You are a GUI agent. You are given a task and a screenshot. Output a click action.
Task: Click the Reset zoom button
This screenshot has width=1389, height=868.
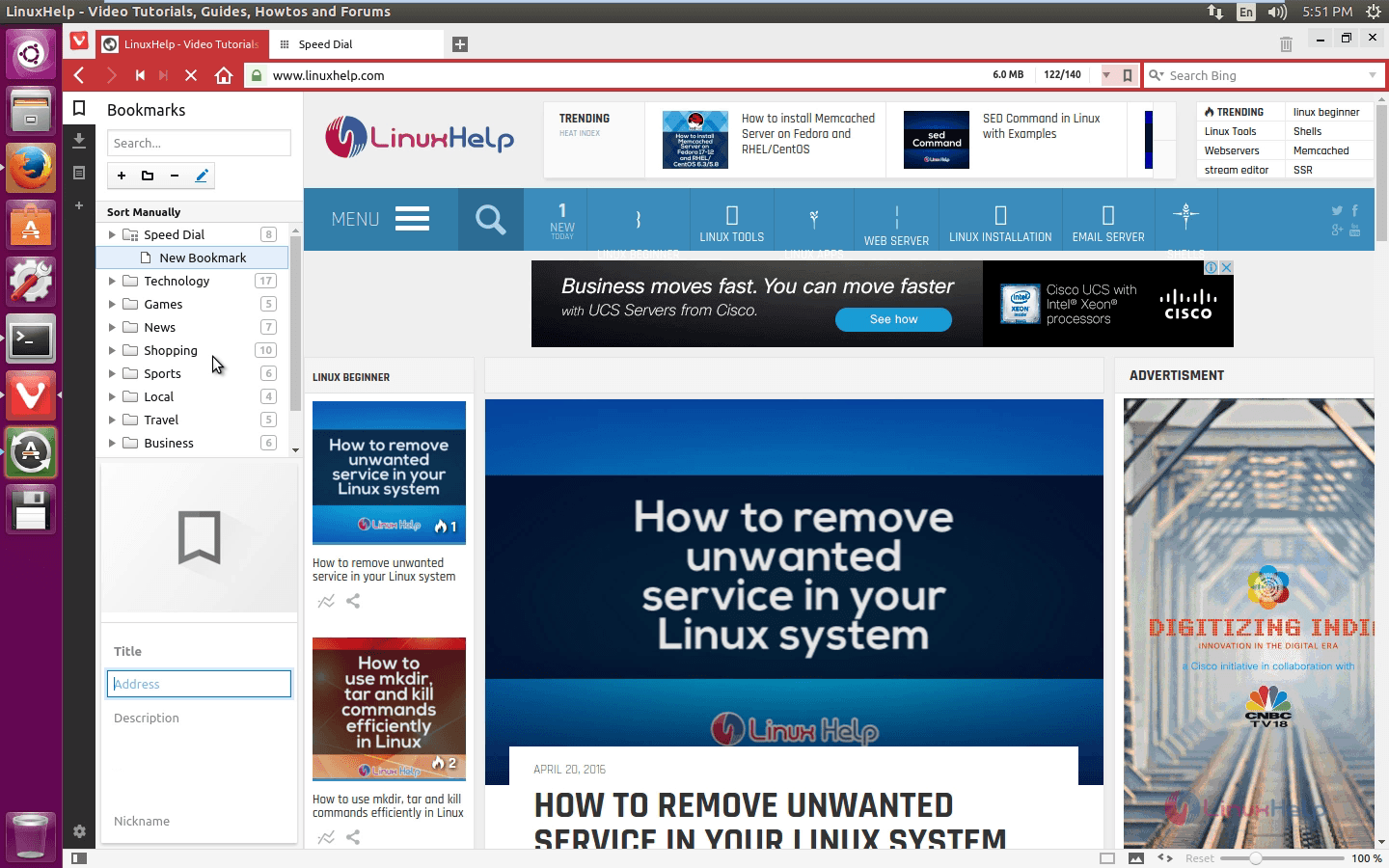coord(1200,858)
